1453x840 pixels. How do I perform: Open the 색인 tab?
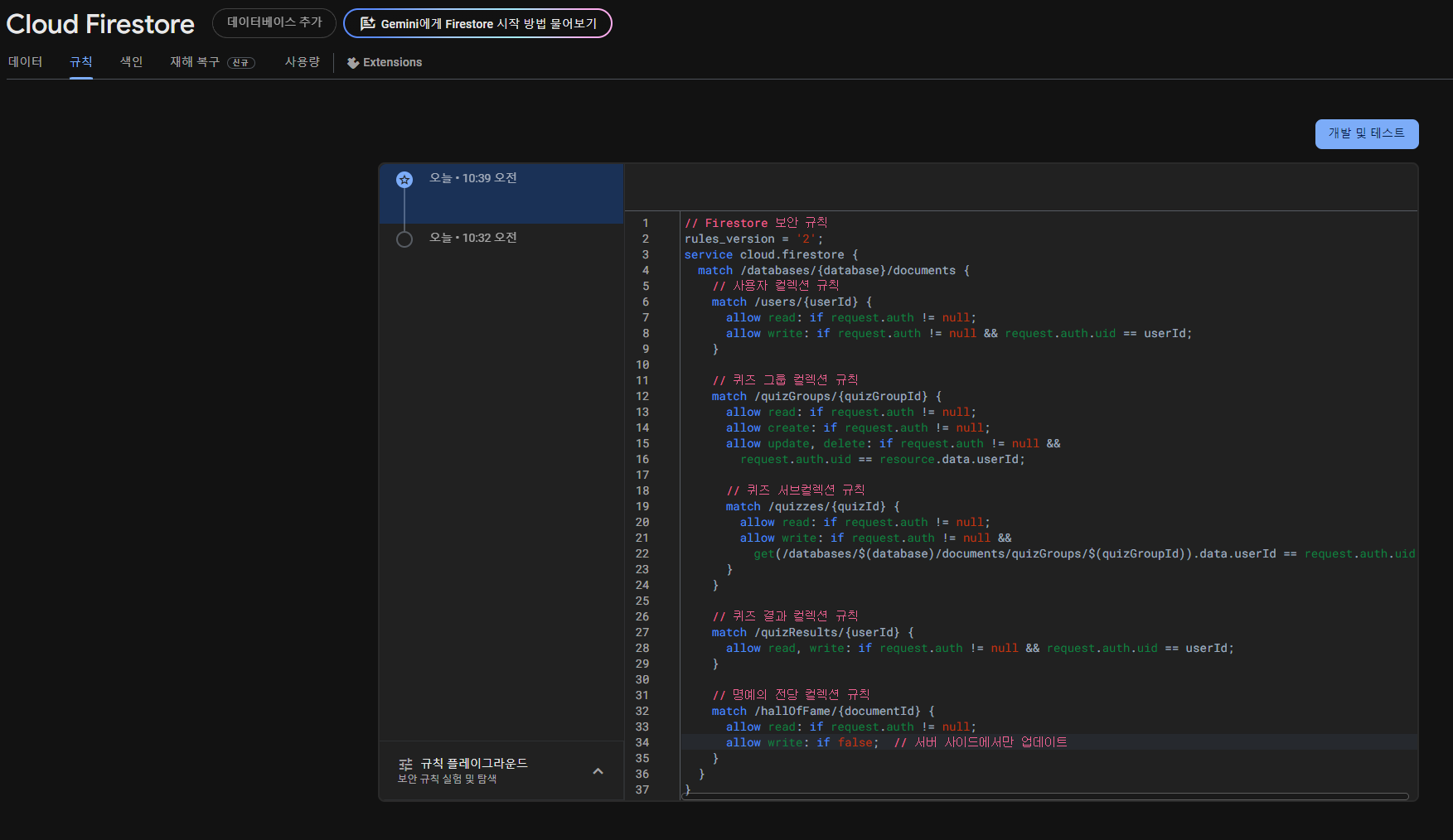tap(132, 62)
